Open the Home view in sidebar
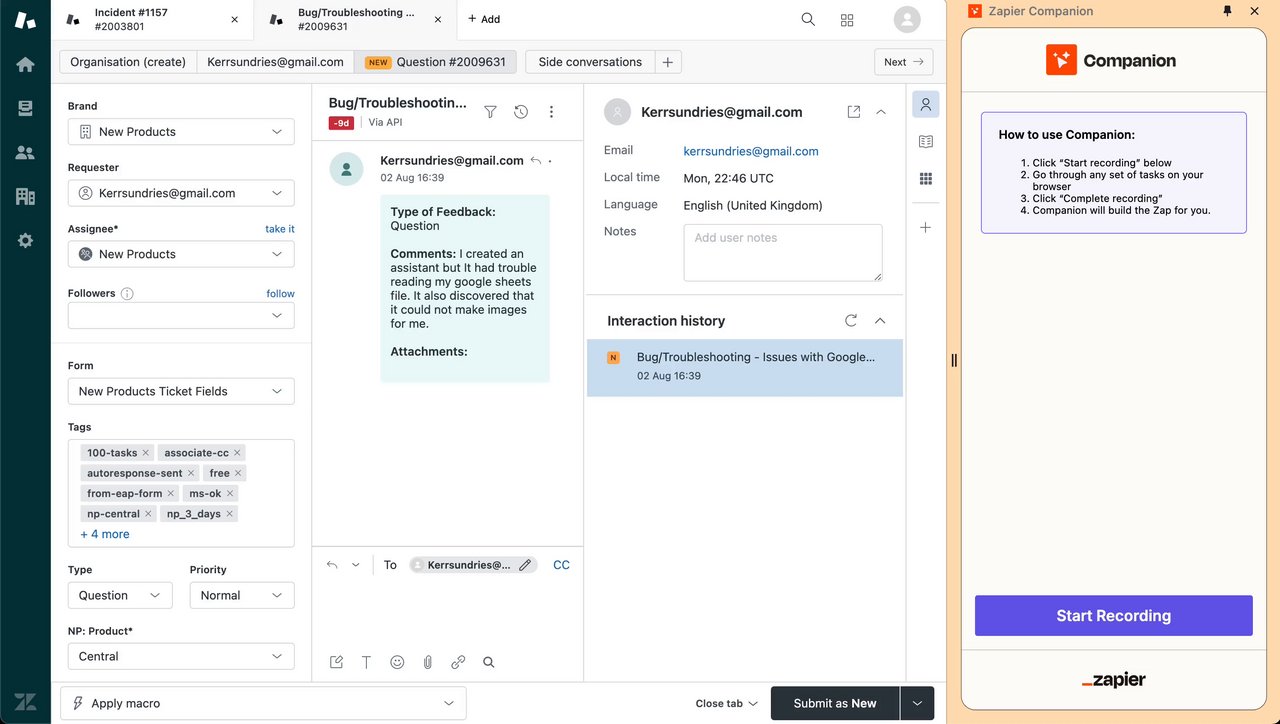The width and height of the screenshot is (1280, 724). (25, 64)
